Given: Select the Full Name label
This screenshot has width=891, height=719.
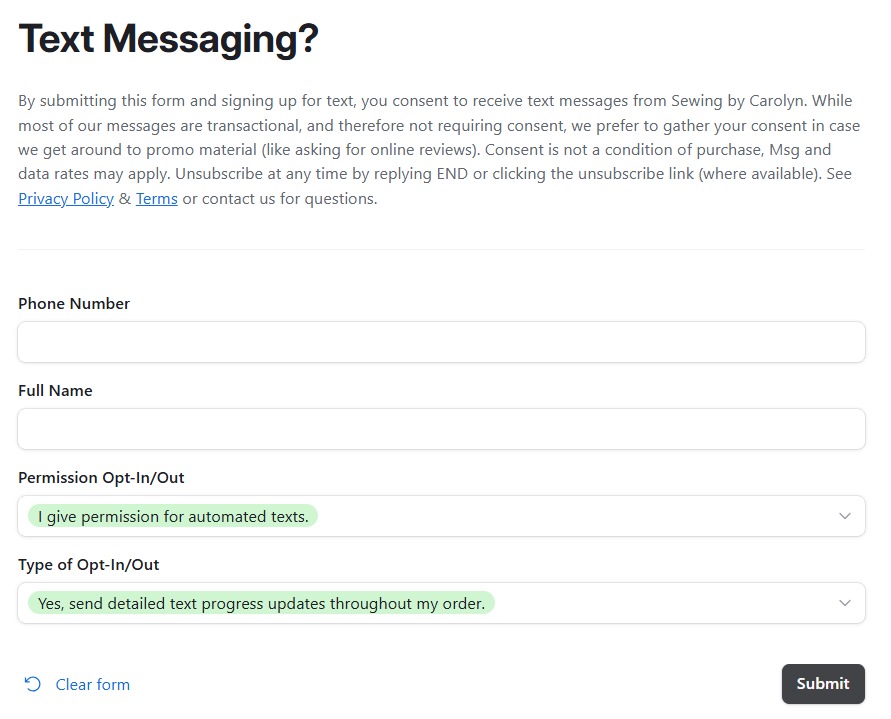Looking at the screenshot, I should (55, 390).
